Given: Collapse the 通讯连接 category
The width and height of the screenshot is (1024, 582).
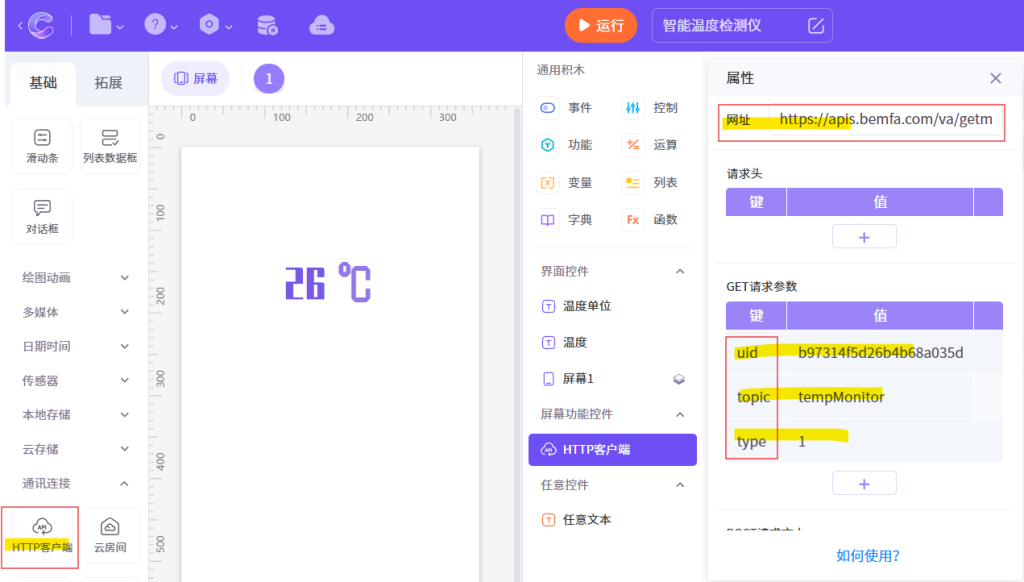Looking at the screenshot, I should click(x=75, y=483).
